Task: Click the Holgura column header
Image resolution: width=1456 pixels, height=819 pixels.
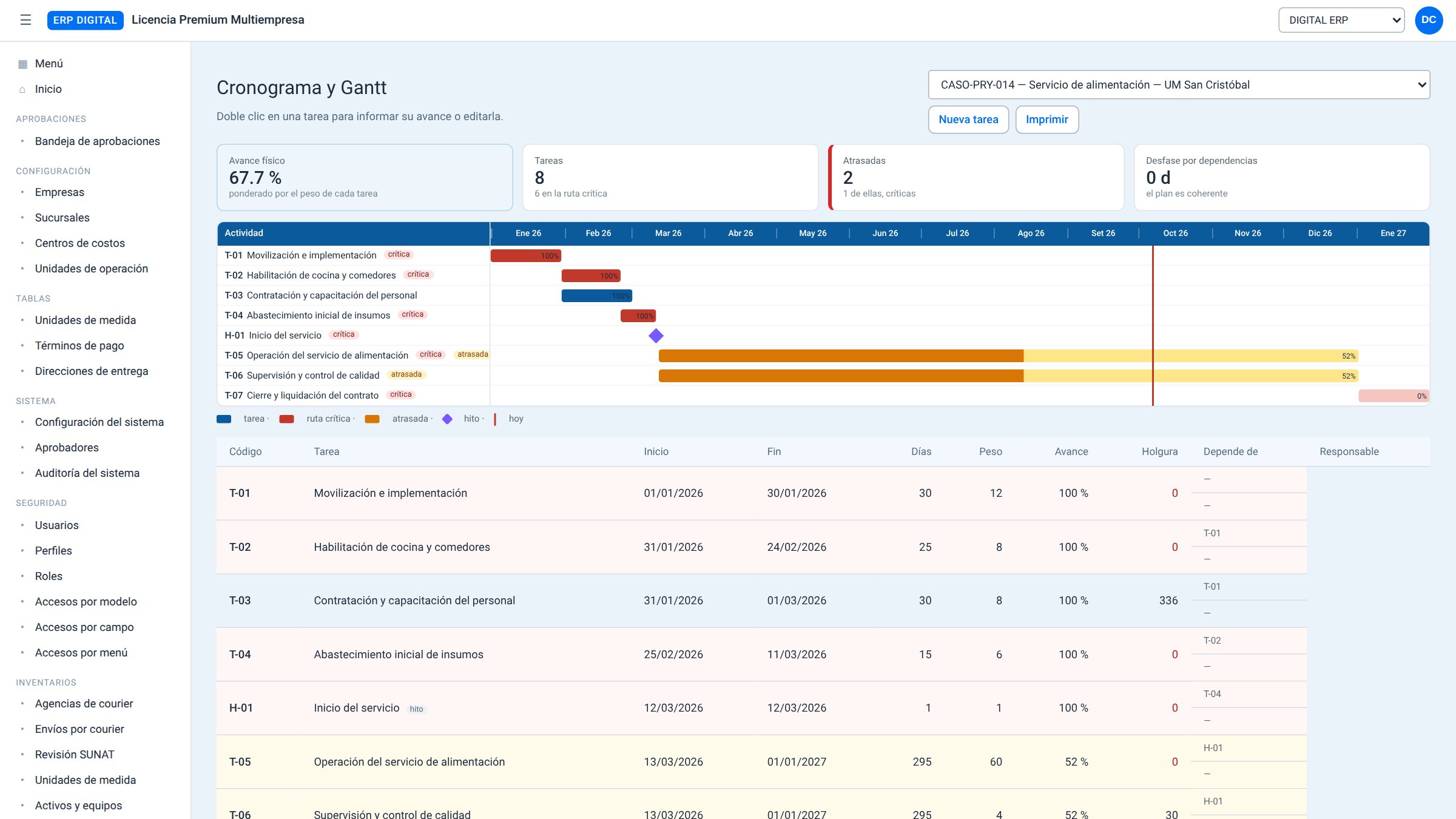Action: click(1159, 451)
